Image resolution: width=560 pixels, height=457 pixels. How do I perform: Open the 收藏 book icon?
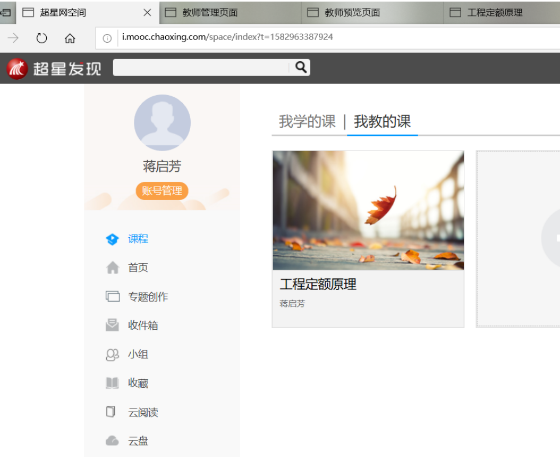112,383
